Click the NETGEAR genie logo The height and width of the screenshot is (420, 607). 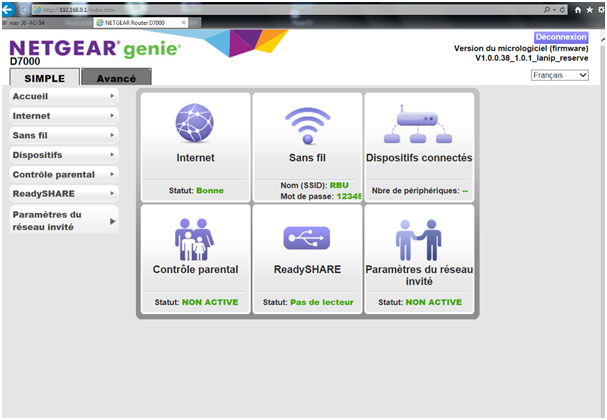click(x=95, y=49)
